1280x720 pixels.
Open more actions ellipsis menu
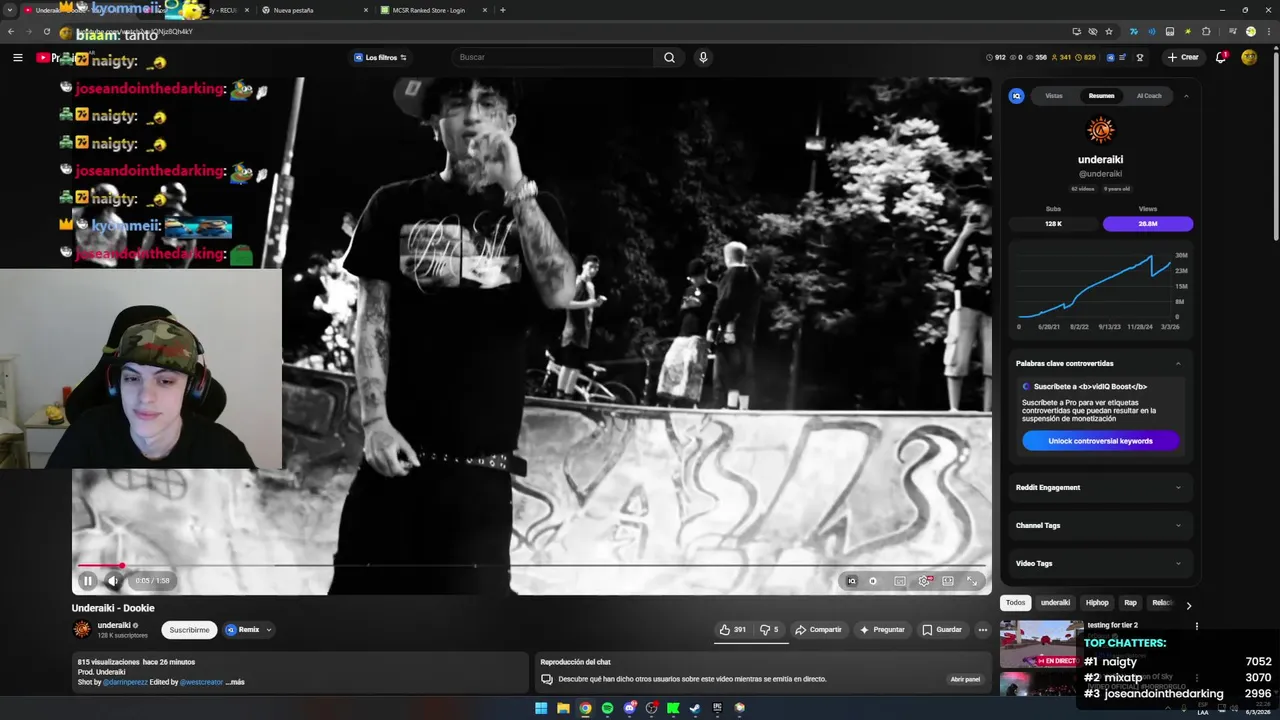point(983,630)
